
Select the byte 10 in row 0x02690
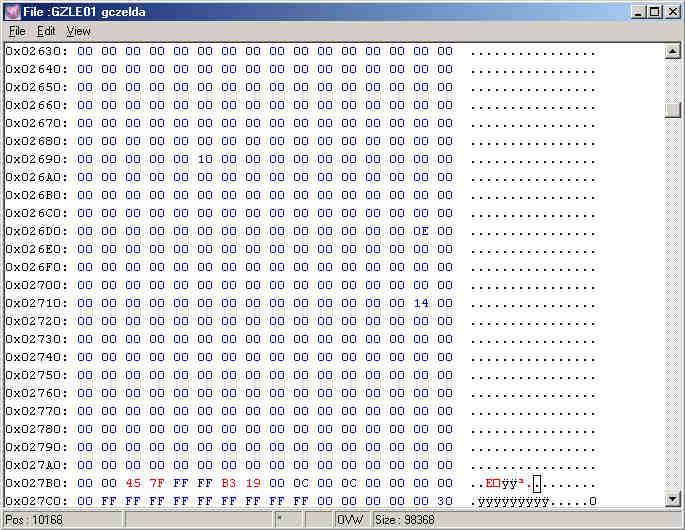pos(205,159)
